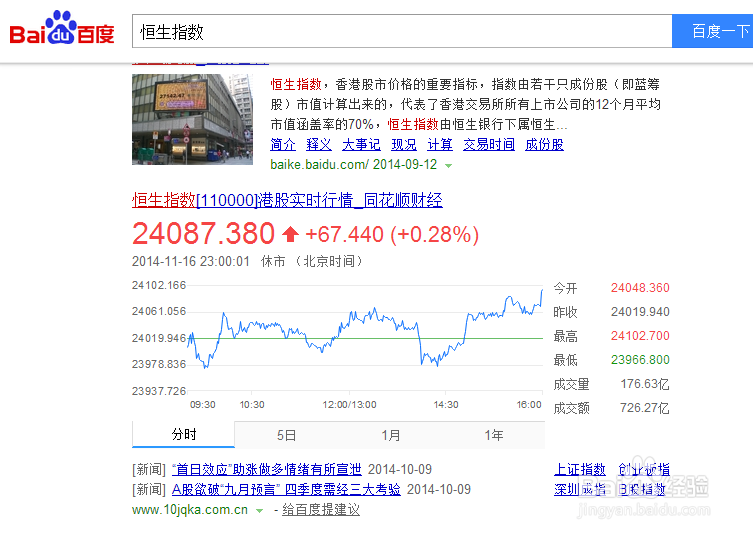Click the 24087.380 index value
753x536 pixels.
pyautogui.click(x=203, y=234)
